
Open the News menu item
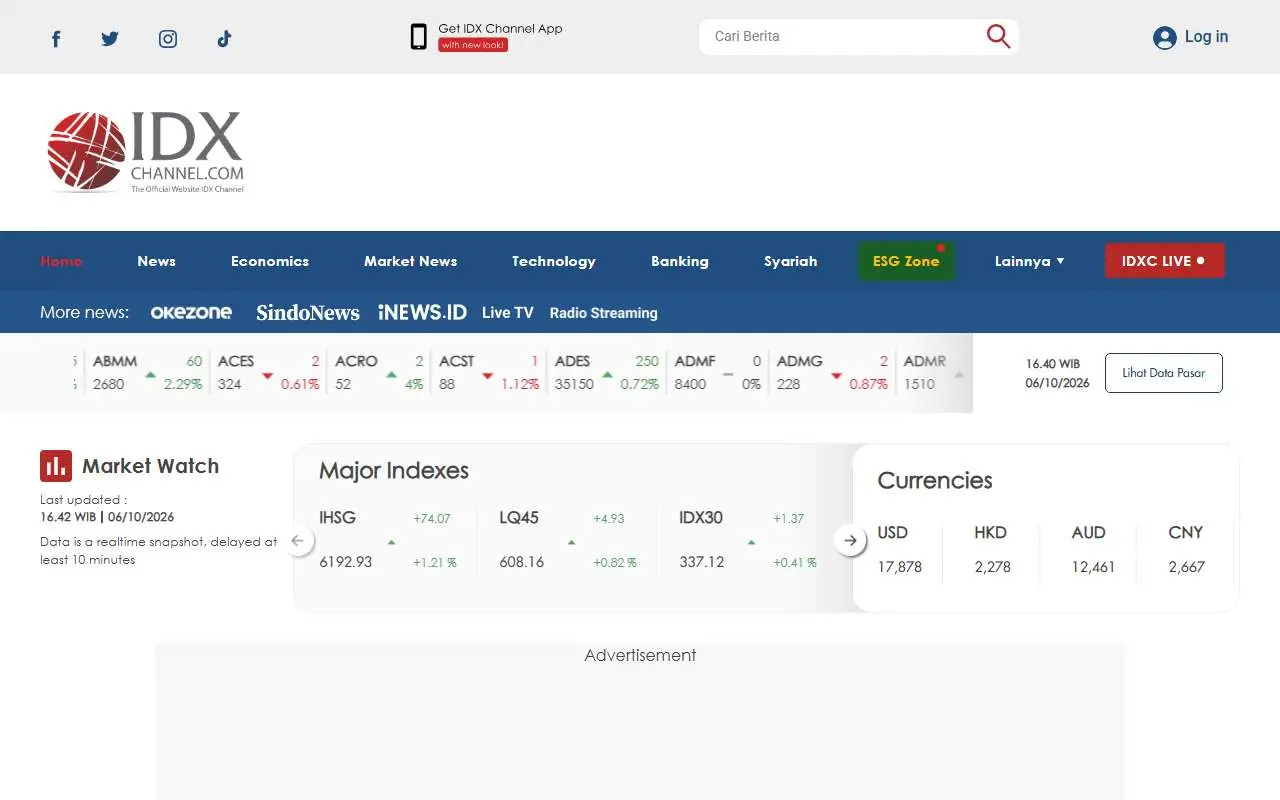pyautogui.click(x=156, y=261)
